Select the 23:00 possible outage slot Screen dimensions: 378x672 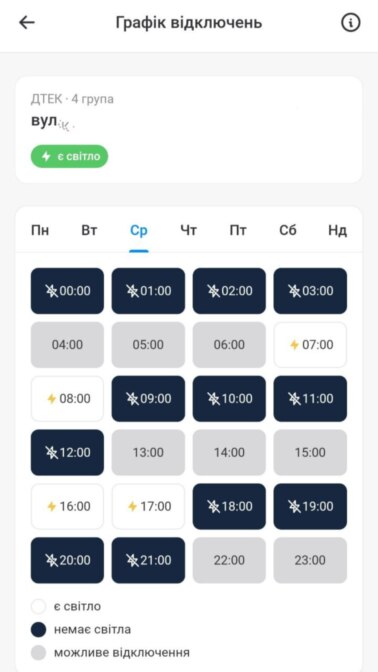click(x=310, y=560)
